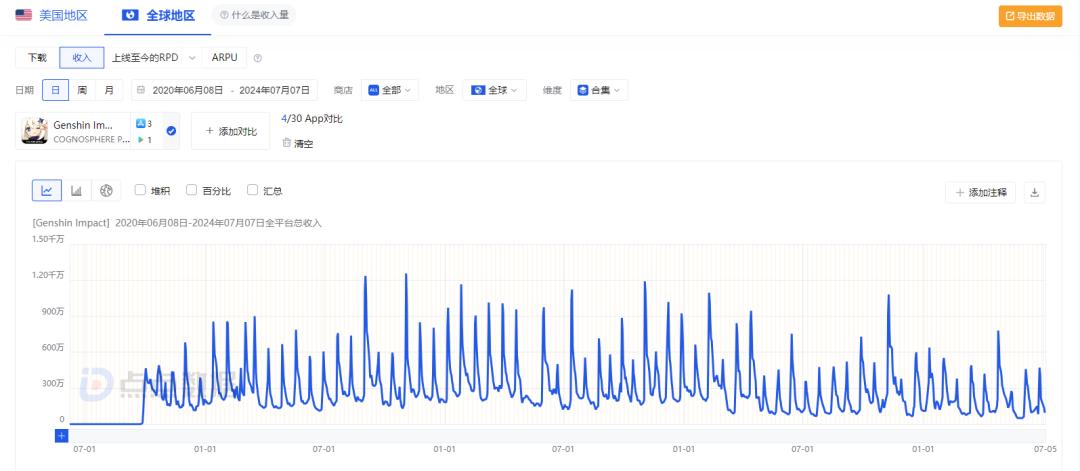Select the 下载 tab
This screenshot has height=471, width=1080.
tap(37, 58)
